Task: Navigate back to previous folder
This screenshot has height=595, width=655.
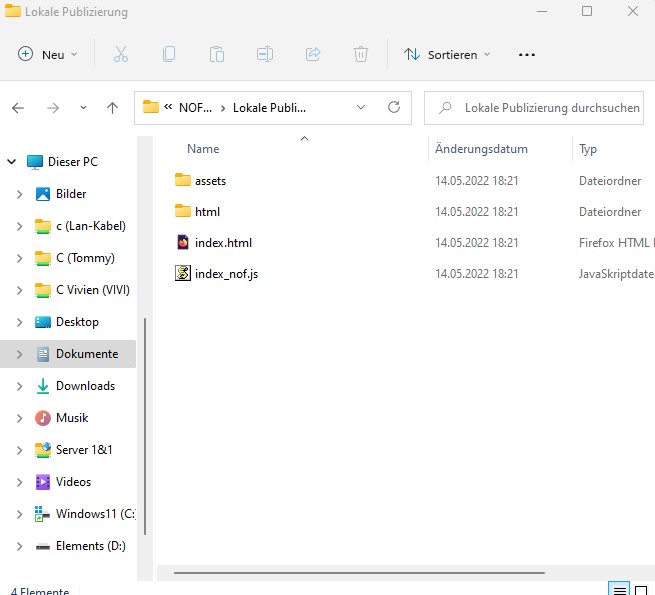Action: (x=18, y=108)
